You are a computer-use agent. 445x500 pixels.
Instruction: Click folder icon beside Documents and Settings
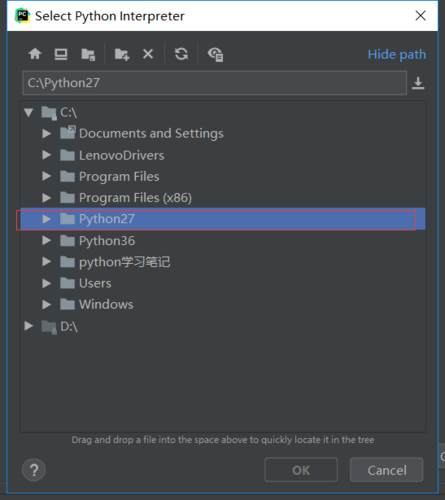[x=68, y=133]
